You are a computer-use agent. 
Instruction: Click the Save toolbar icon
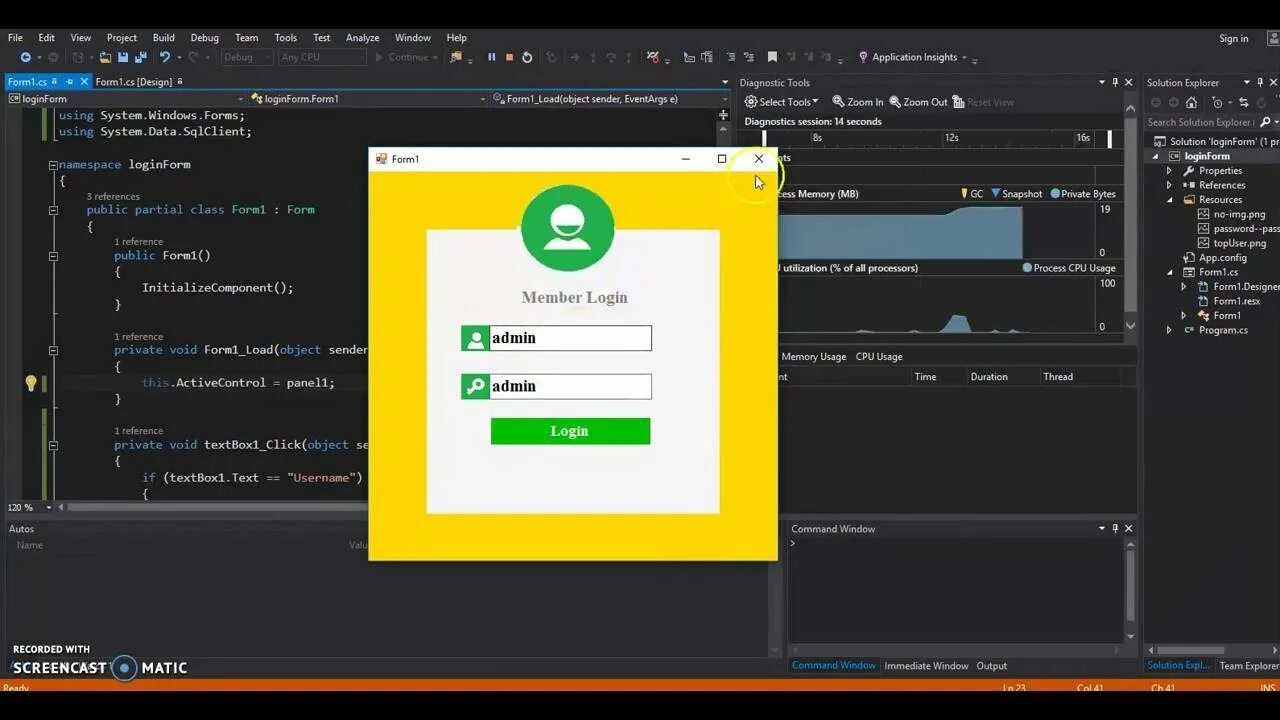[123, 58]
